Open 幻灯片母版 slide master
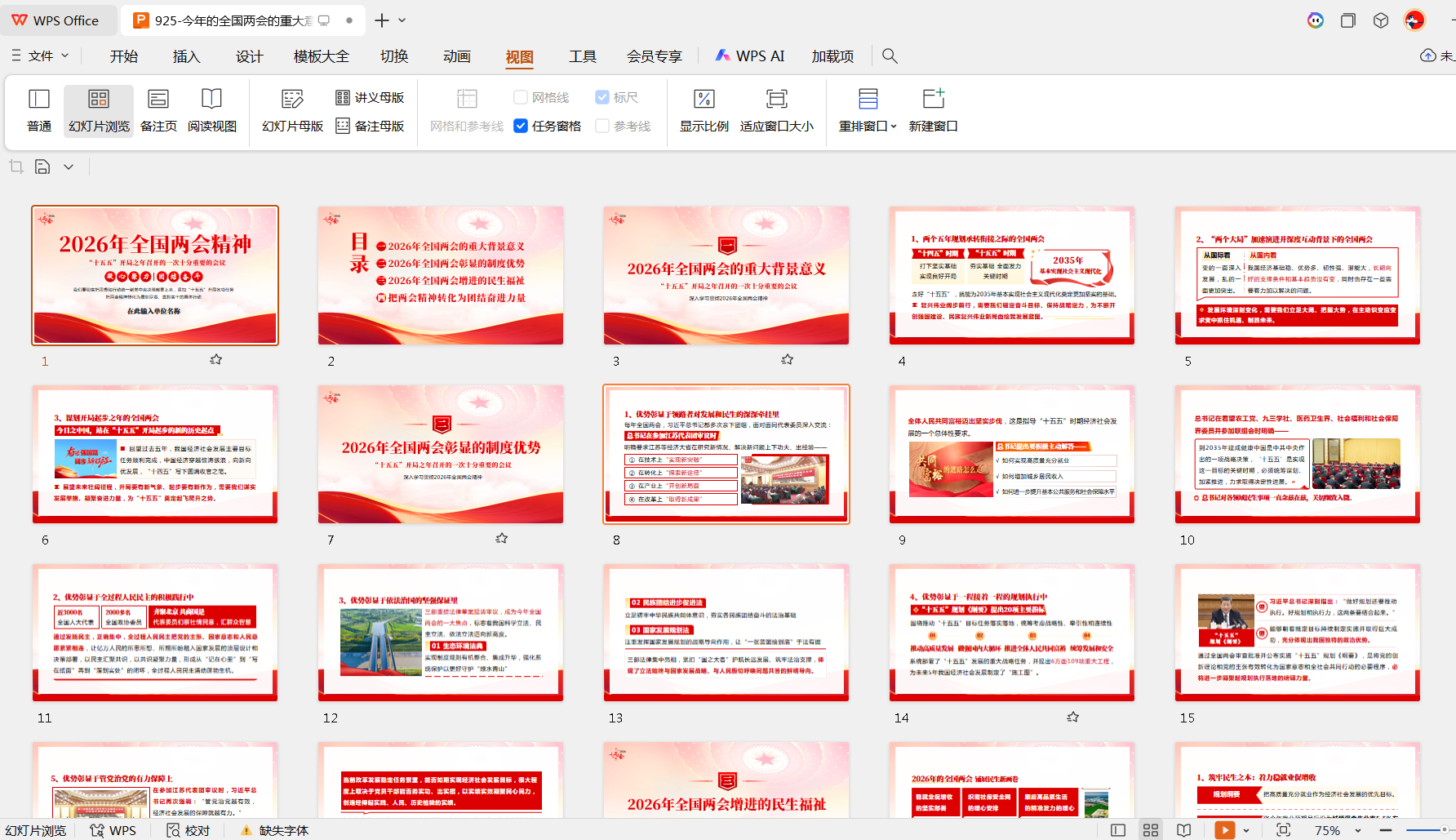Screen dimensions: 1456x840 (292, 111)
